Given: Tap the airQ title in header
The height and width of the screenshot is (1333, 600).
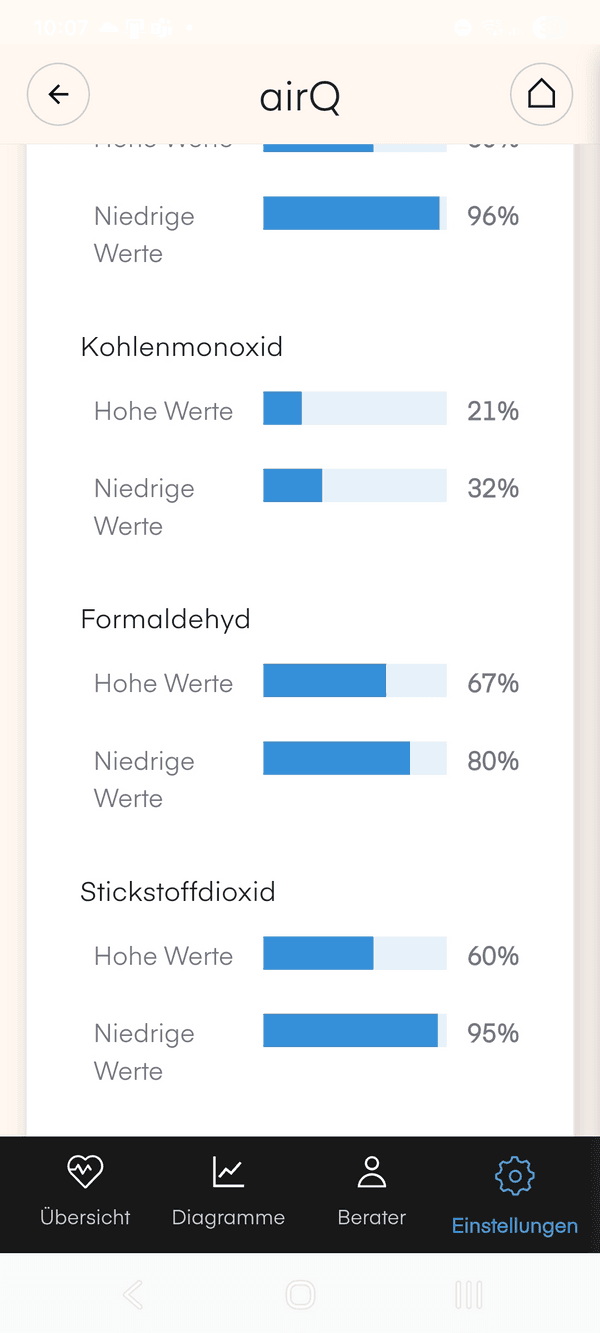Looking at the screenshot, I should click(x=300, y=97).
